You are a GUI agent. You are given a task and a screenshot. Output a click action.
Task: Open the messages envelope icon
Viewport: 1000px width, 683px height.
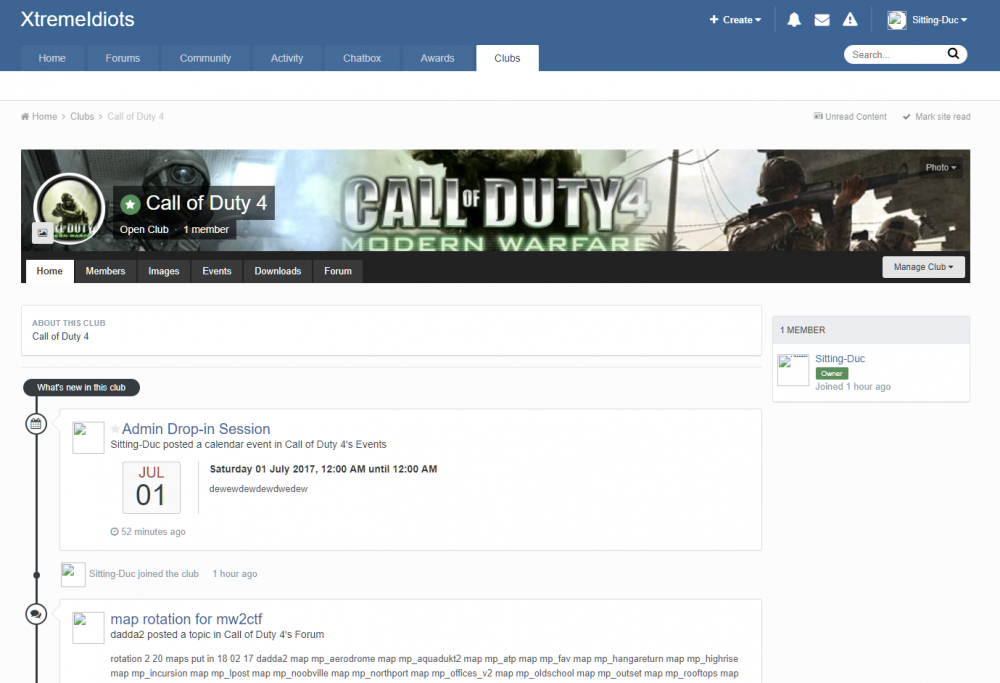(822, 20)
